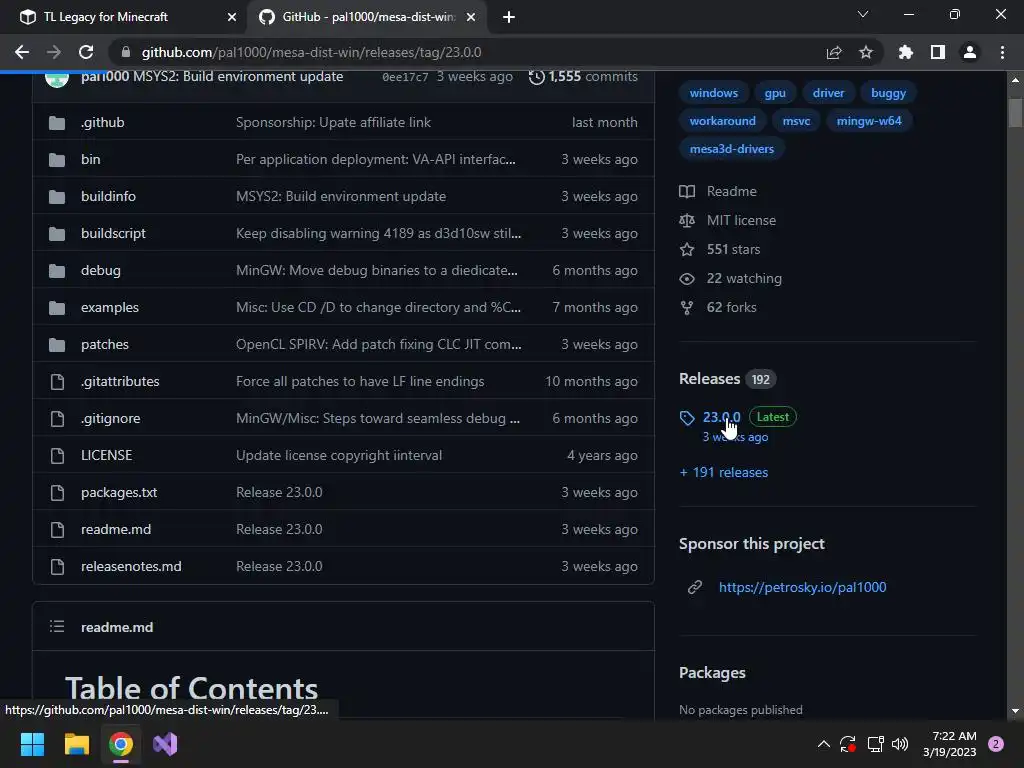Open Visual Studio from the taskbar
1024x768 pixels.
point(165,744)
